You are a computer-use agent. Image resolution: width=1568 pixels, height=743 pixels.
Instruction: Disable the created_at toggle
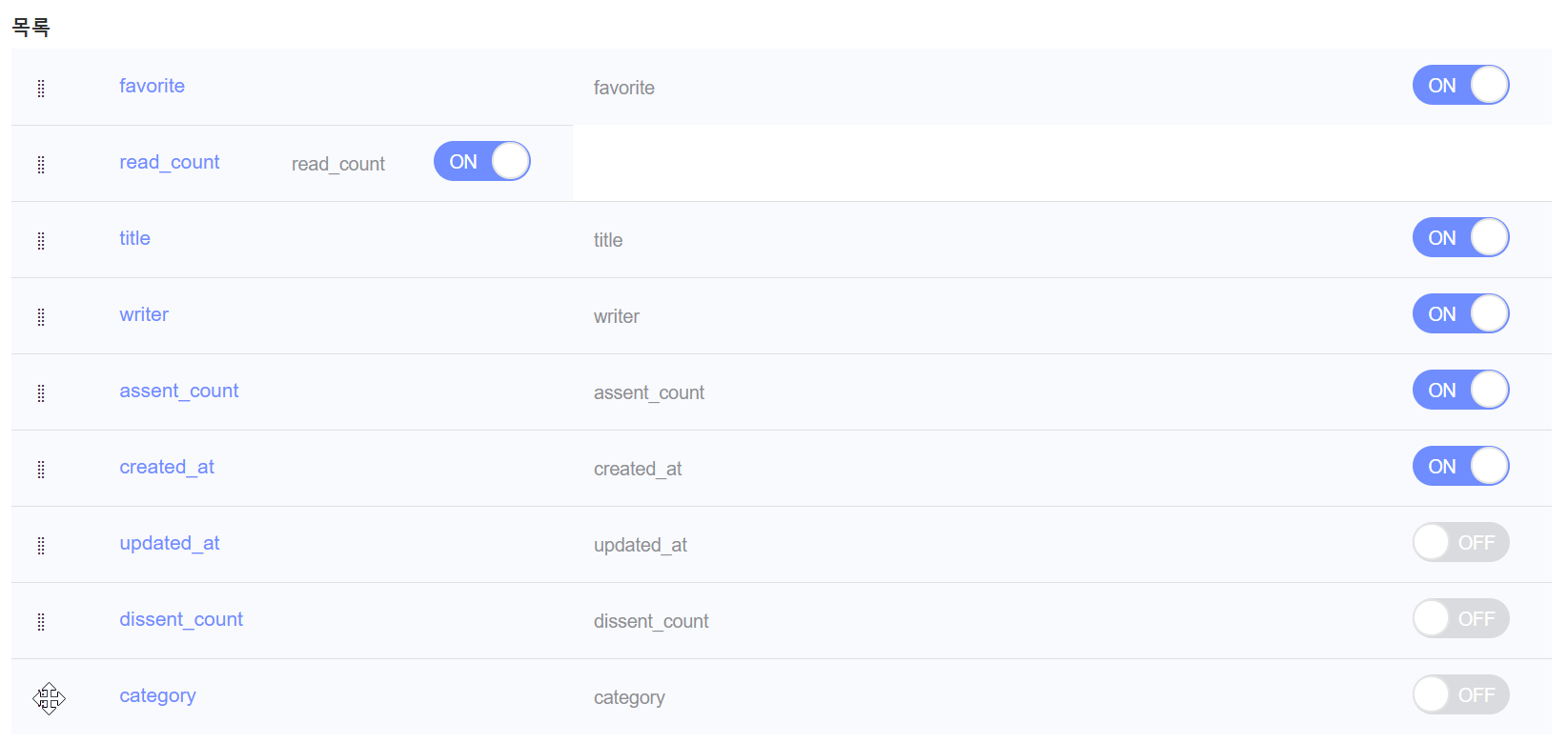point(1460,466)
